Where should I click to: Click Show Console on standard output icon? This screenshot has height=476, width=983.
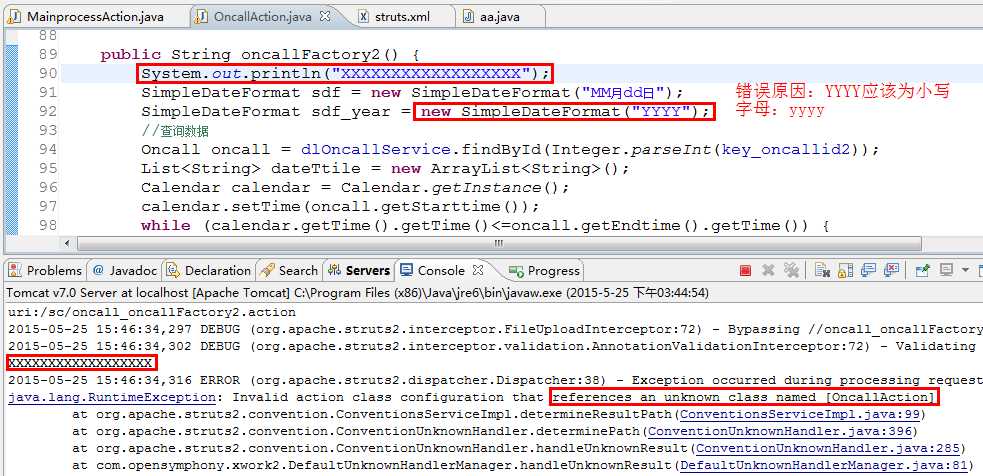tap(868, 270)
